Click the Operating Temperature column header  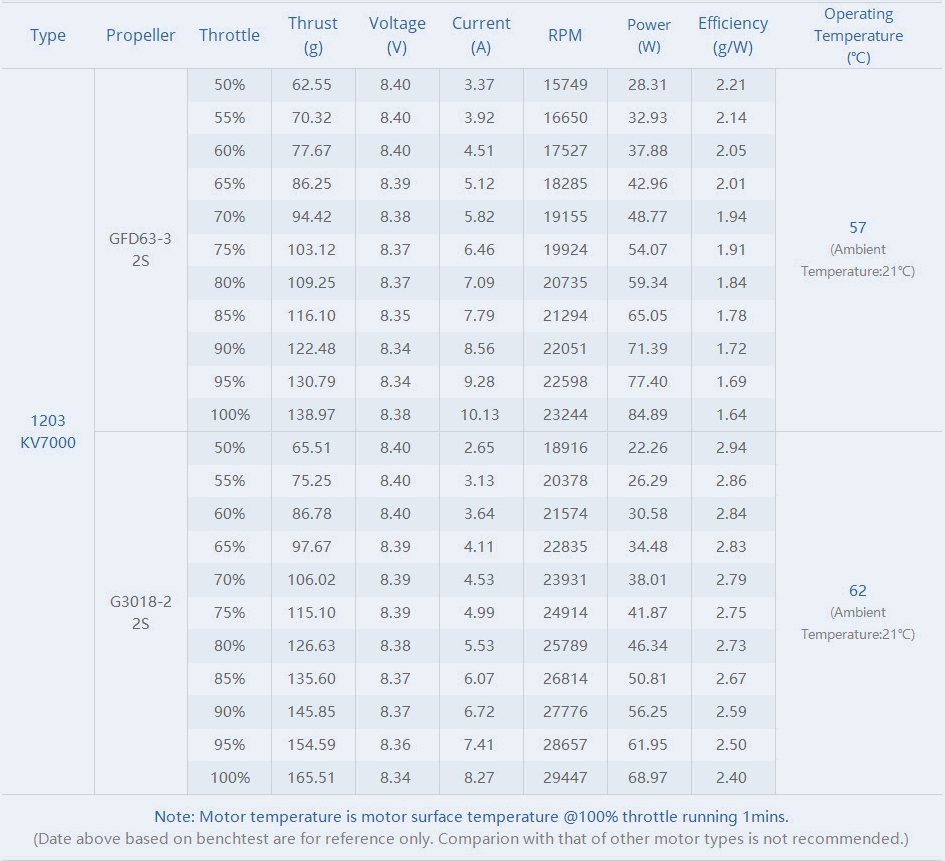click(x=858, y=35)
